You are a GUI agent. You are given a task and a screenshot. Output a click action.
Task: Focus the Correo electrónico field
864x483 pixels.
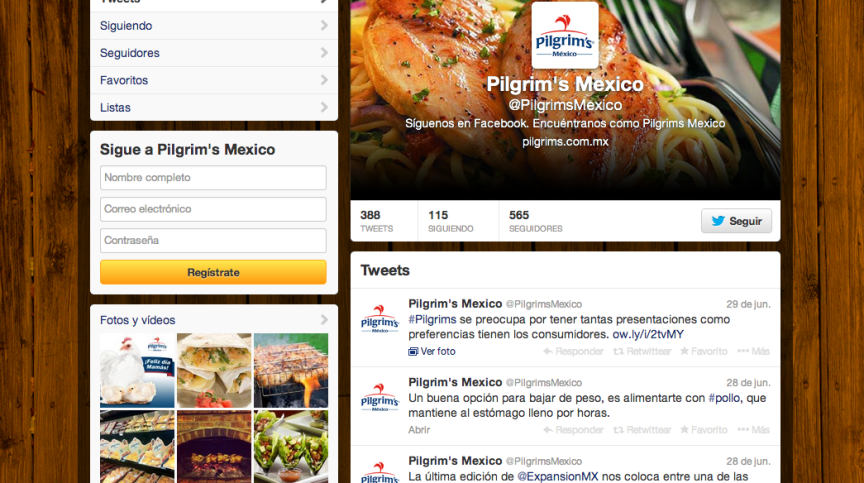pos(213,209)
